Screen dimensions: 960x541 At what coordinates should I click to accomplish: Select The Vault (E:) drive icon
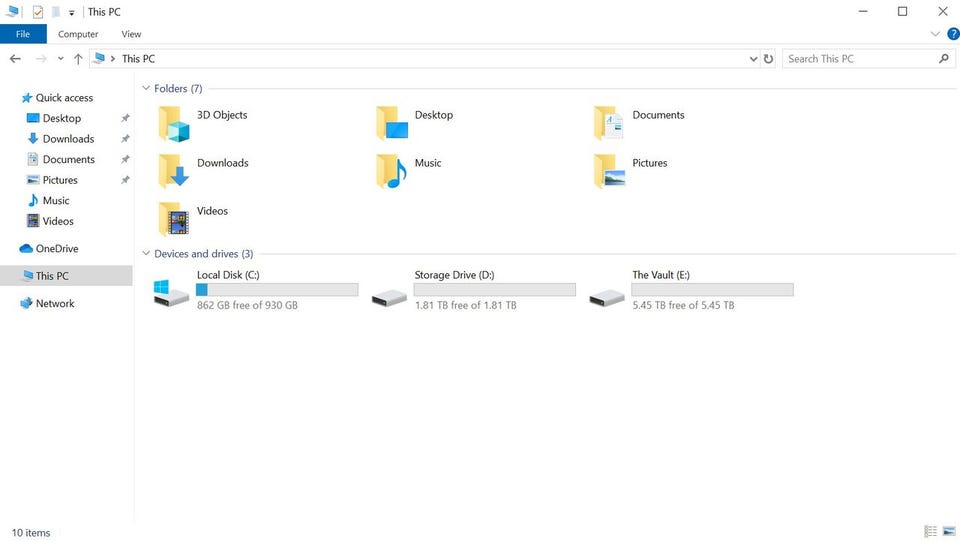tap(607, 297)
